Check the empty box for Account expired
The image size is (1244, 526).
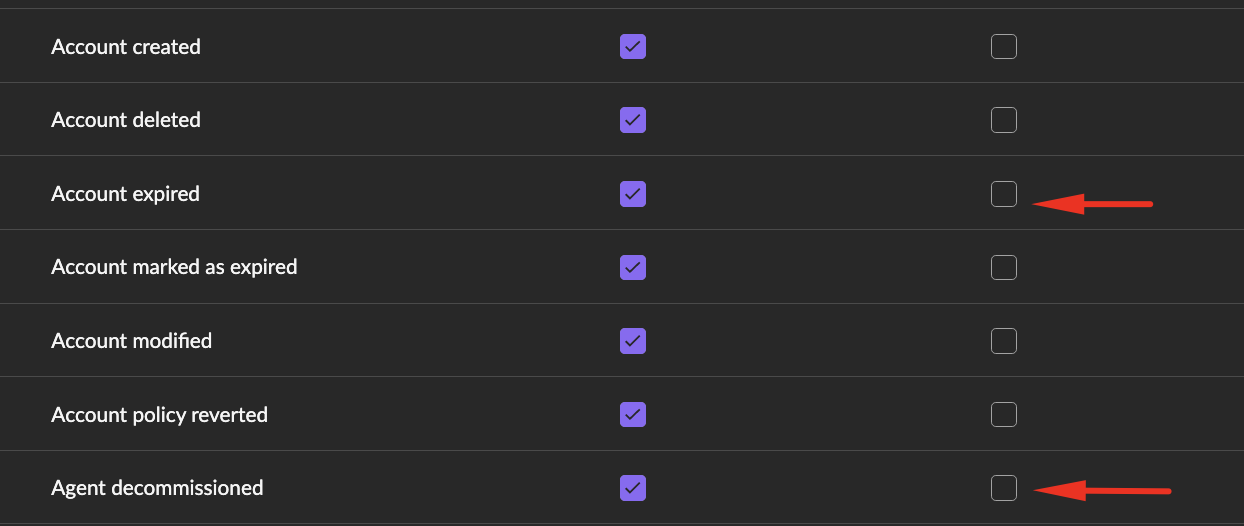coord(1004,194)
